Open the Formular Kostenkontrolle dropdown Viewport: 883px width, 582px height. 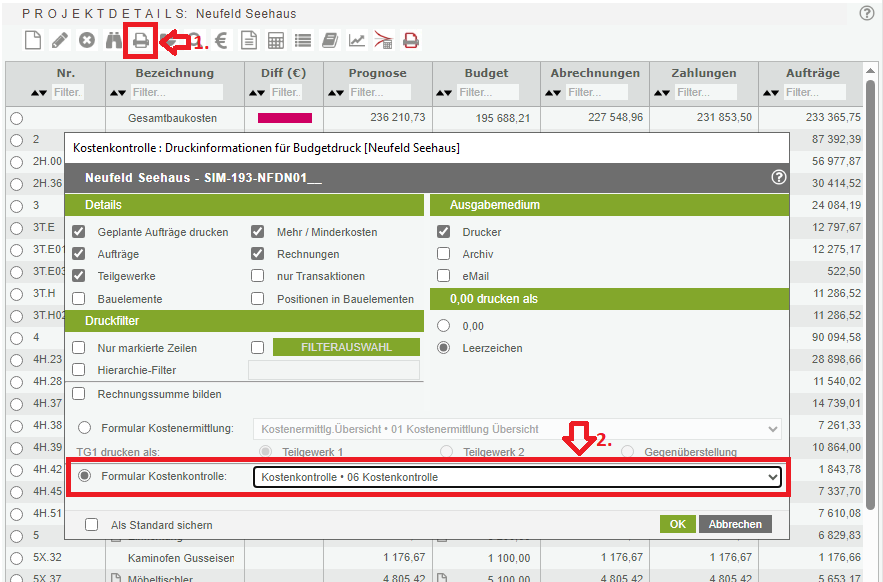tap(516, 477)
